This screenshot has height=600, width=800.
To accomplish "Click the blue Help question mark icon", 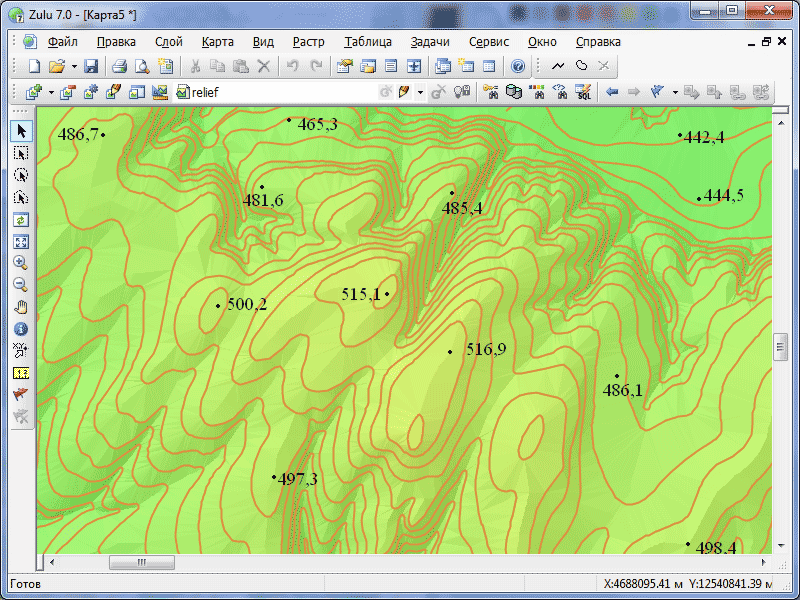I will (x=518, y=67).
